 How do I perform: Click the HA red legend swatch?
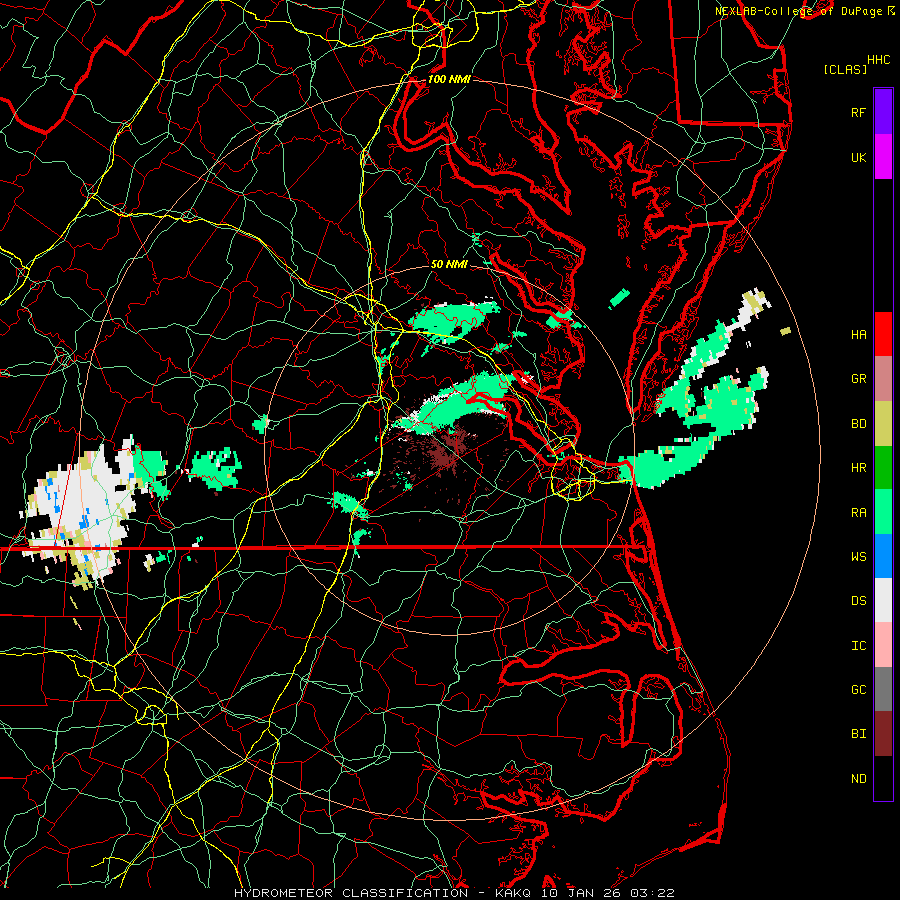(883, 334)
